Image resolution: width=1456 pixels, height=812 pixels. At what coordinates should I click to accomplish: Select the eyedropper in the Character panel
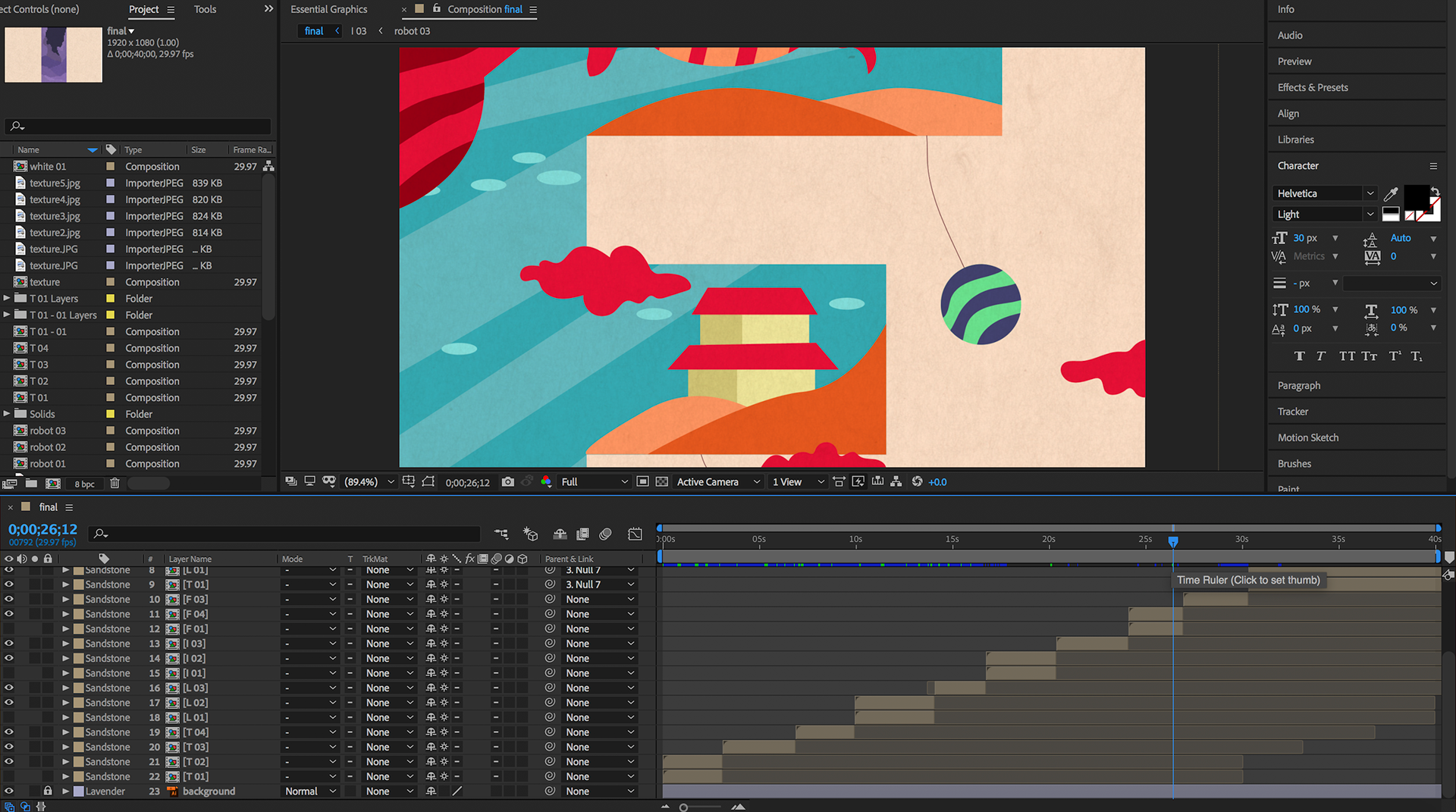1391,193
